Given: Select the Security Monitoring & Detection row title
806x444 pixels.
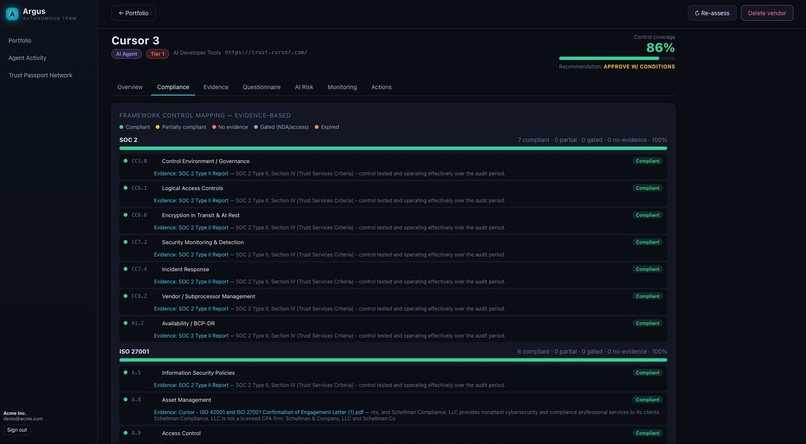Looking at the screenshot, I should coord(203,243).
